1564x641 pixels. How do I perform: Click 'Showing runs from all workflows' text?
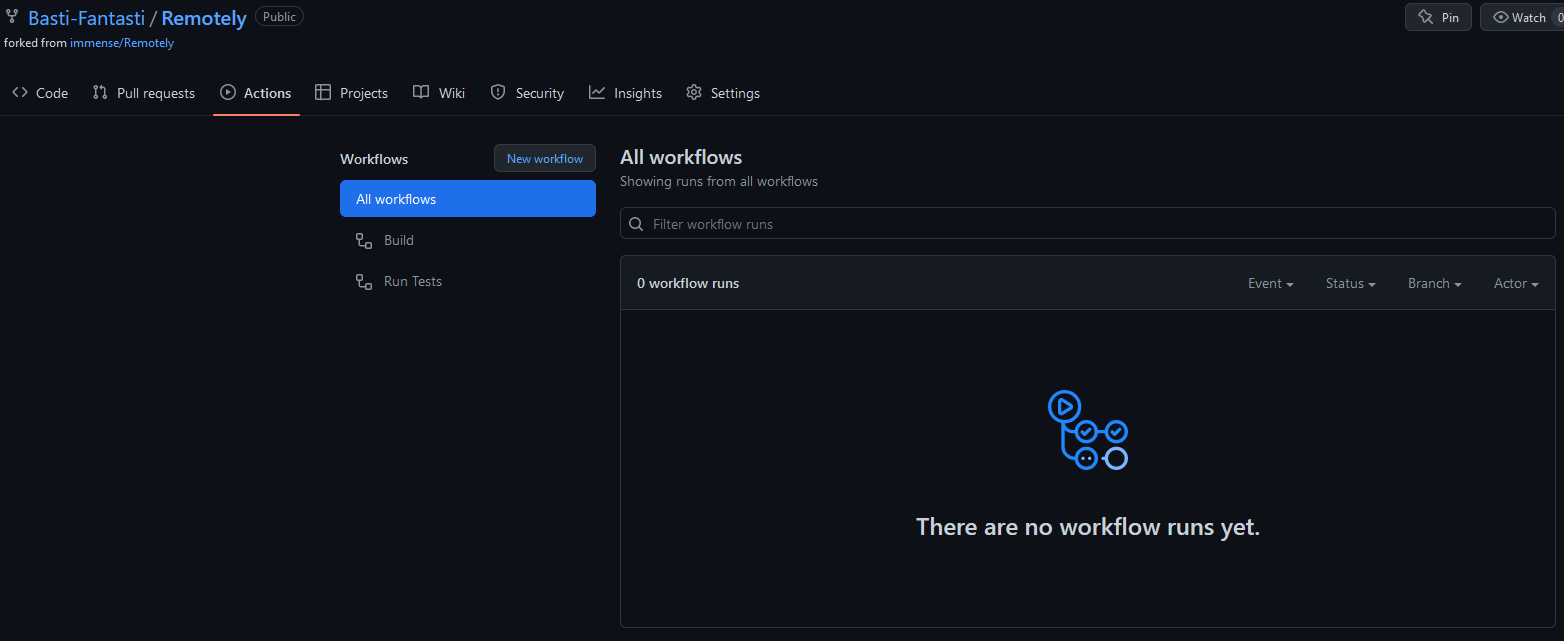719,182
